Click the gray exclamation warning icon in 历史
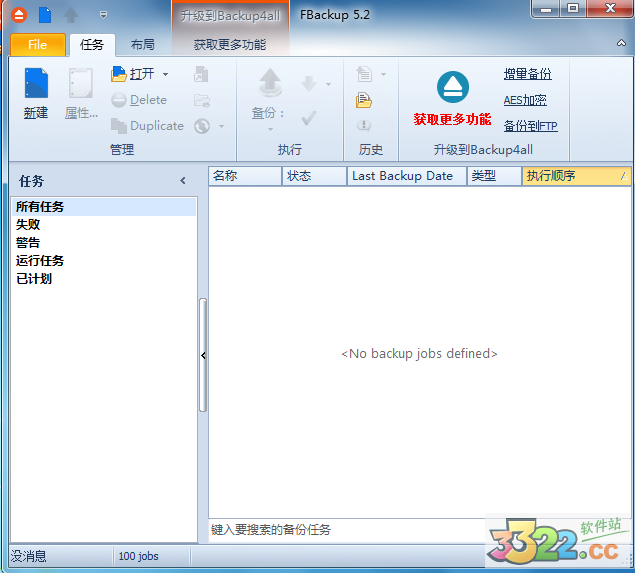 pos(364,125)
